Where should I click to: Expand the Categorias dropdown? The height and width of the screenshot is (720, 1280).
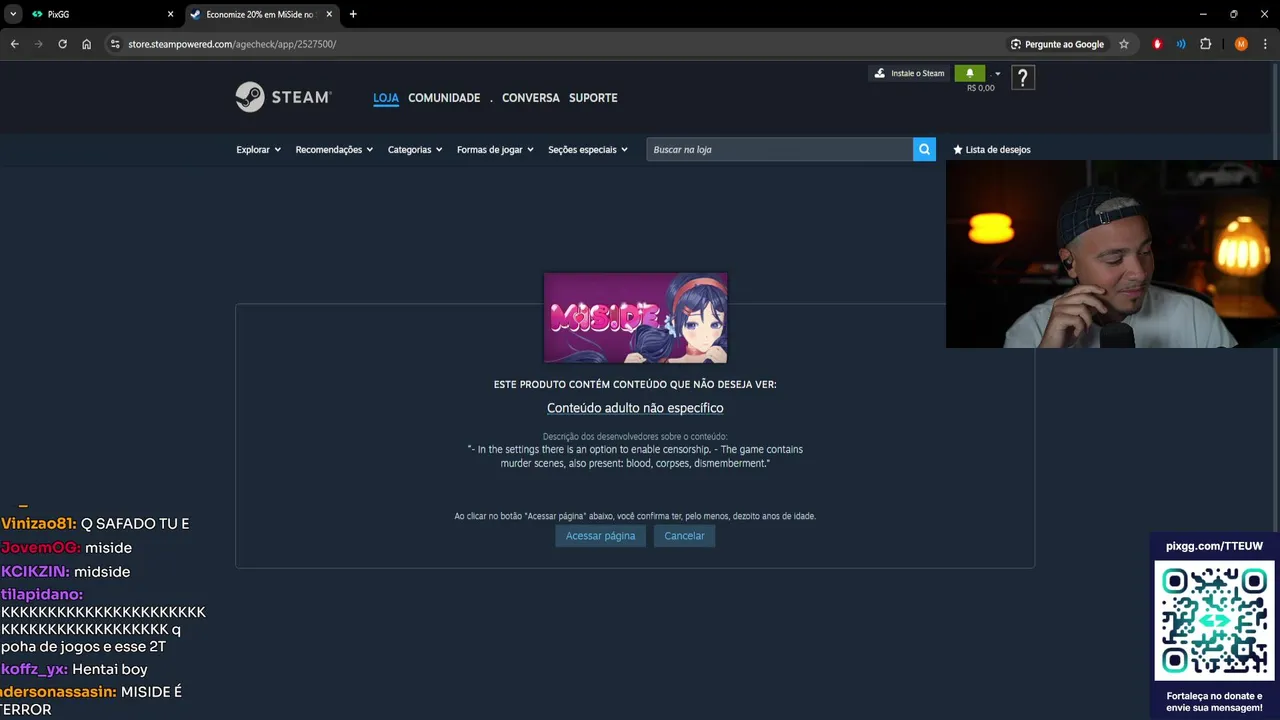click(415, 149)
